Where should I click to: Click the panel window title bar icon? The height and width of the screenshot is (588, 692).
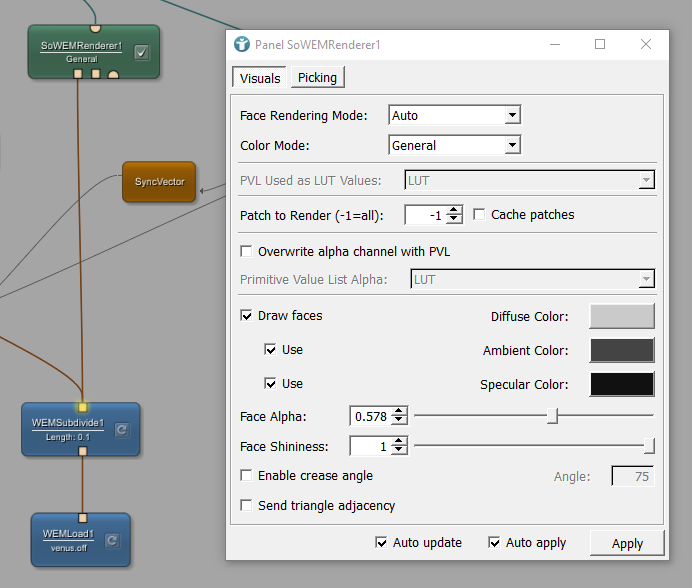coord(242,45)
